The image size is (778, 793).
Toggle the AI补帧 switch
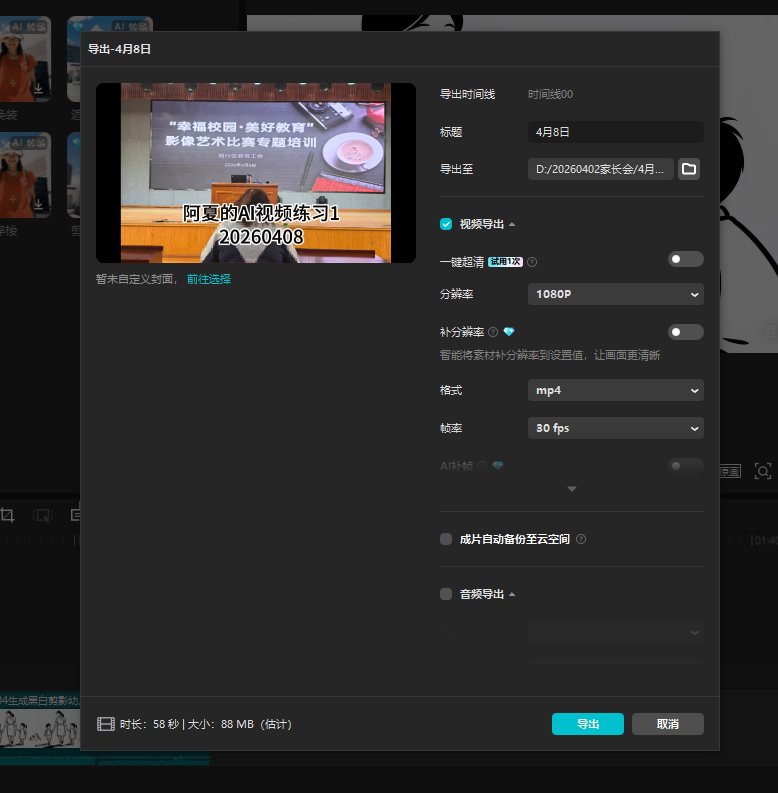685,466
